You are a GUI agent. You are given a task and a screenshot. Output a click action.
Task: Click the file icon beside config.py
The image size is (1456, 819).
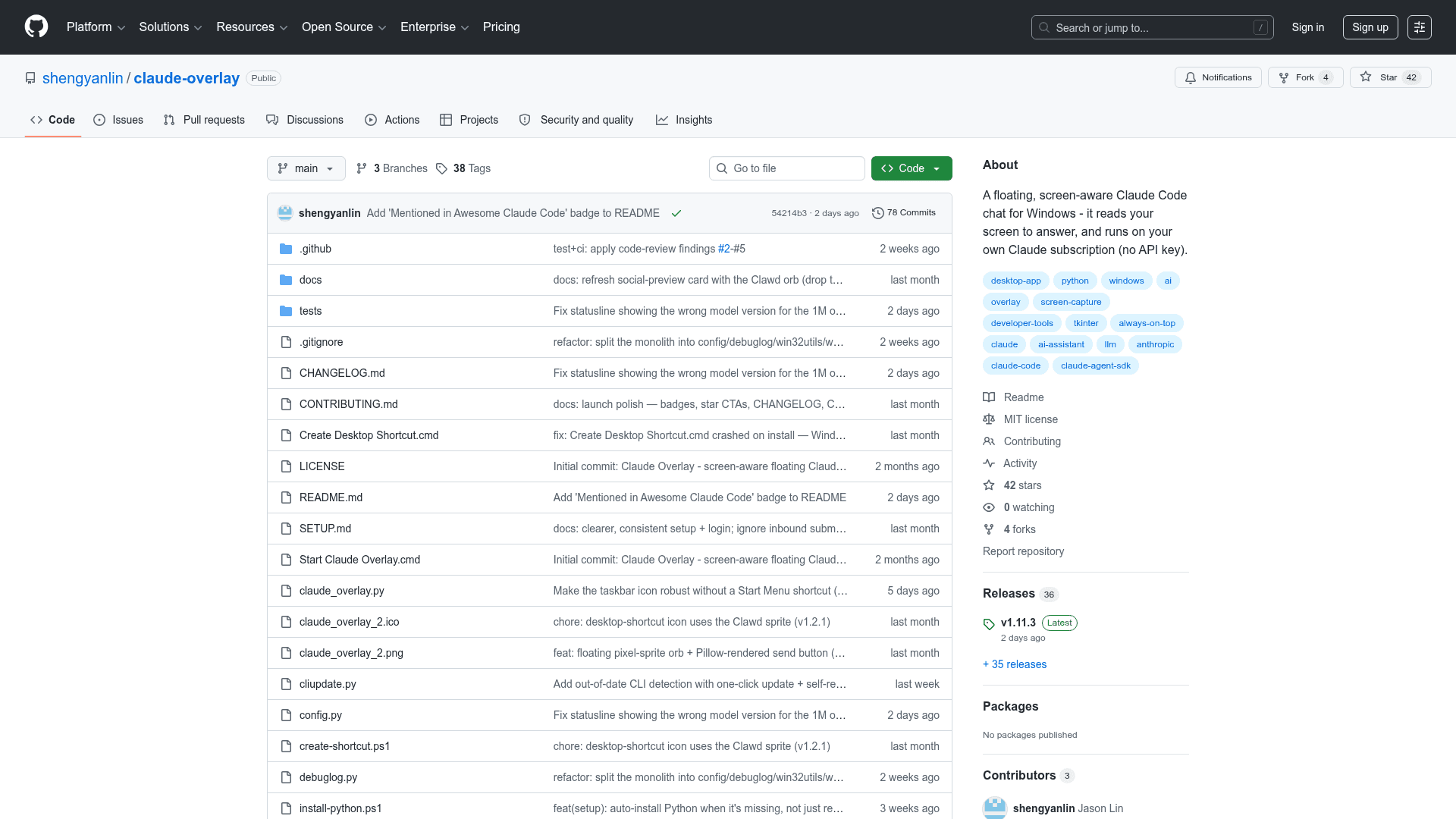[x=286, y=715]
